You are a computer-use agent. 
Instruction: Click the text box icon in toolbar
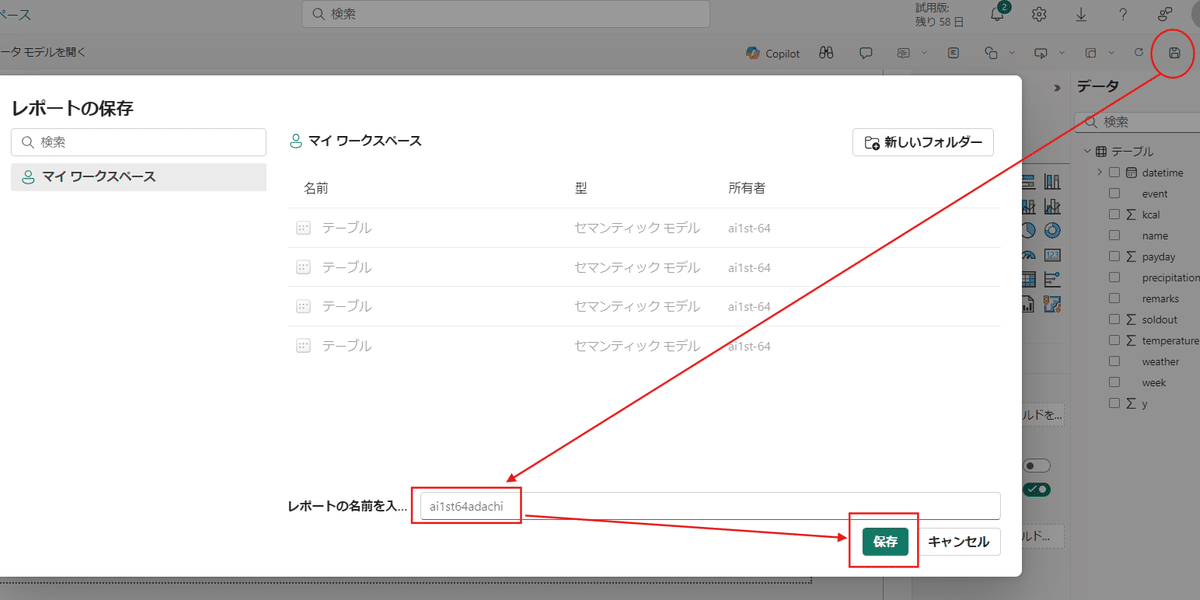(953, 53)
